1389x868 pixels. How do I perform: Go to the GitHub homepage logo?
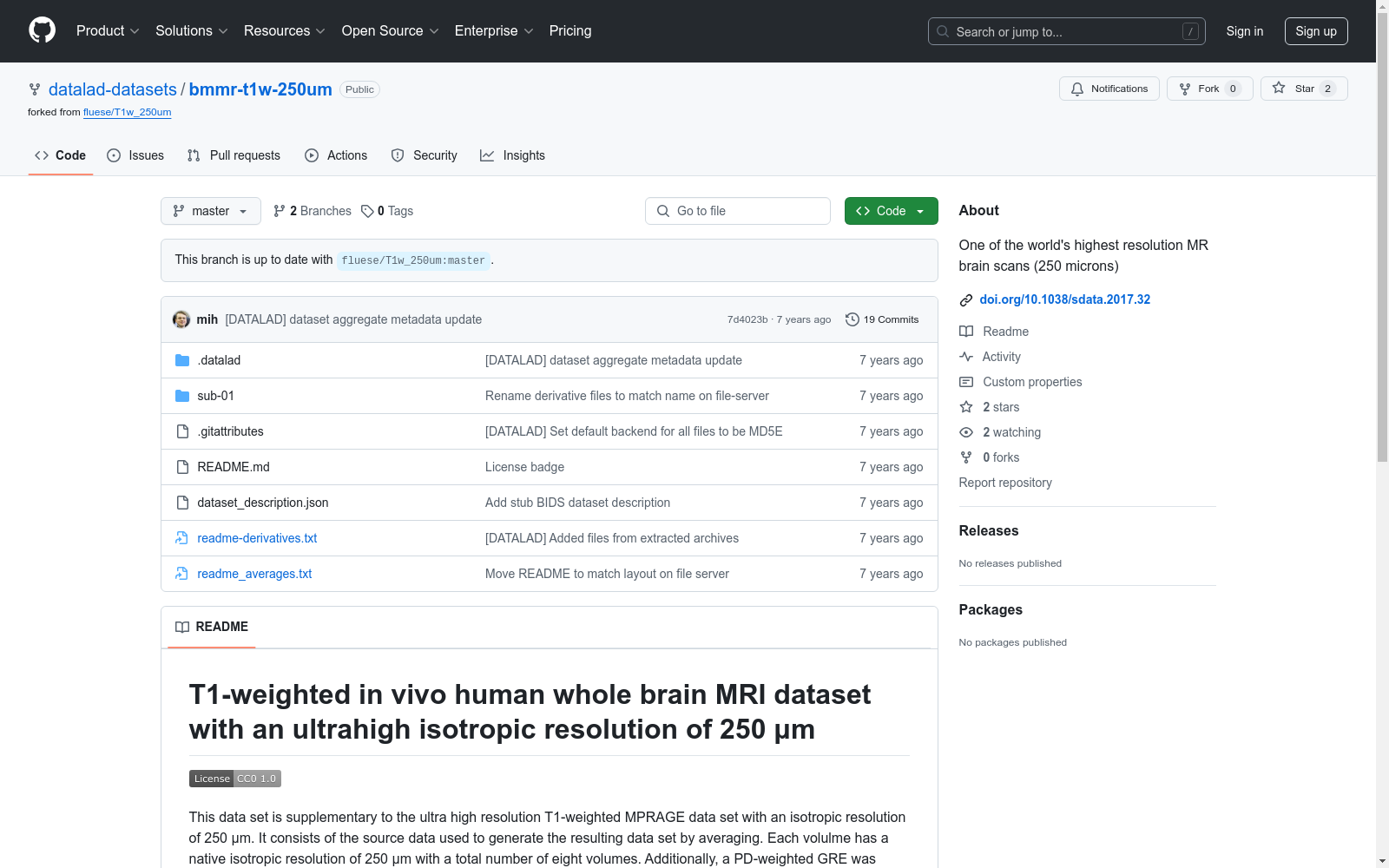pos(42,30)
